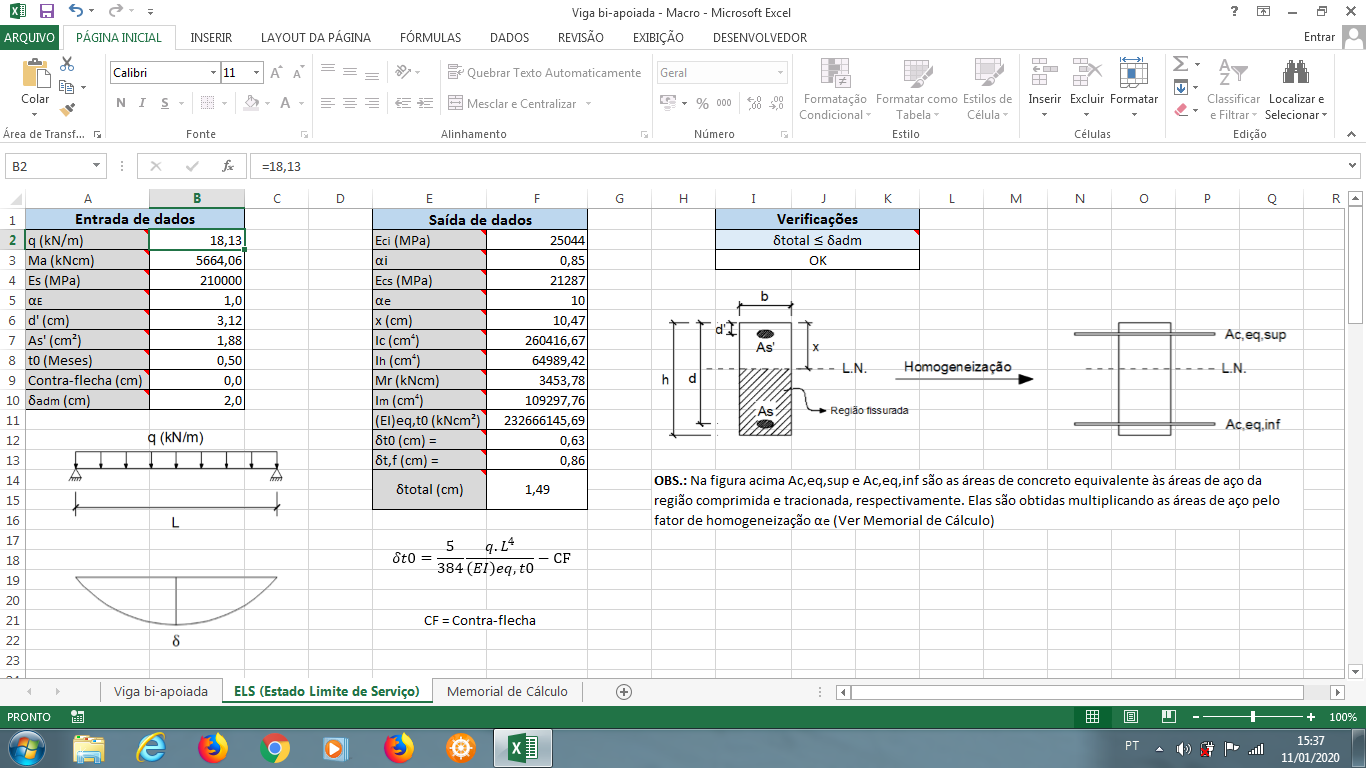
Task: Click the Undo arrow in quick access toolbar
Action: (x=77, y=11)
